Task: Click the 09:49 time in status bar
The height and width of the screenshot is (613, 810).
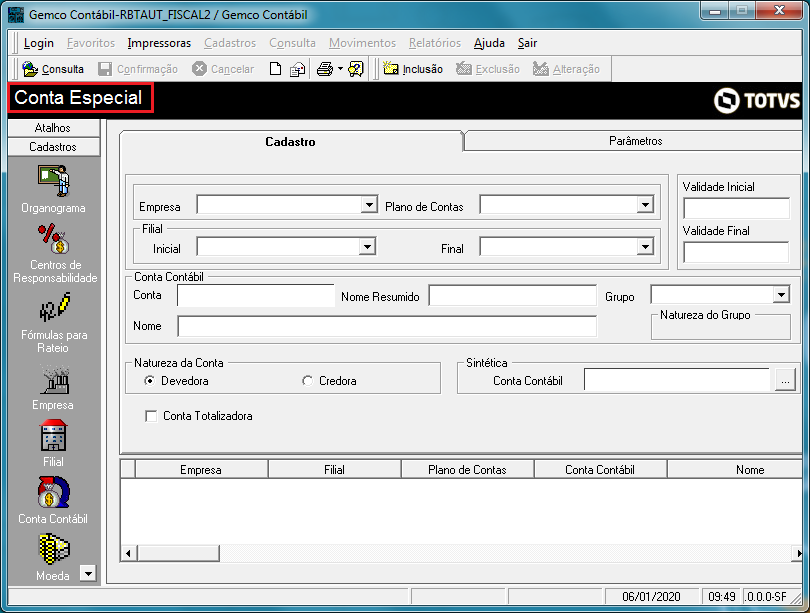Action: [722, 597]
